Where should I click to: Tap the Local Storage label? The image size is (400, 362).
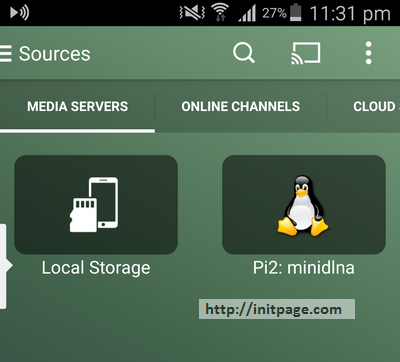pyautogui.click(x=96, y=268)
